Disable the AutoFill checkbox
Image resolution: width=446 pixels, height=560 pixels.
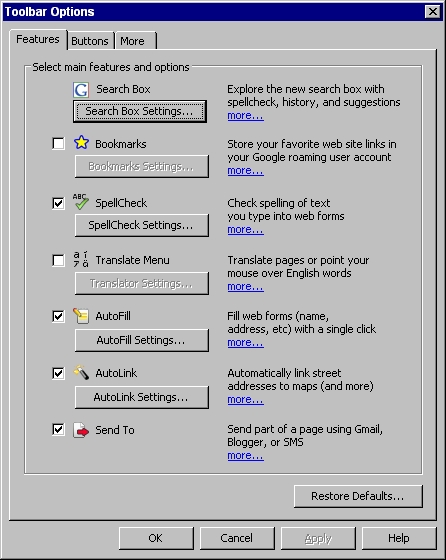(58, 316)
